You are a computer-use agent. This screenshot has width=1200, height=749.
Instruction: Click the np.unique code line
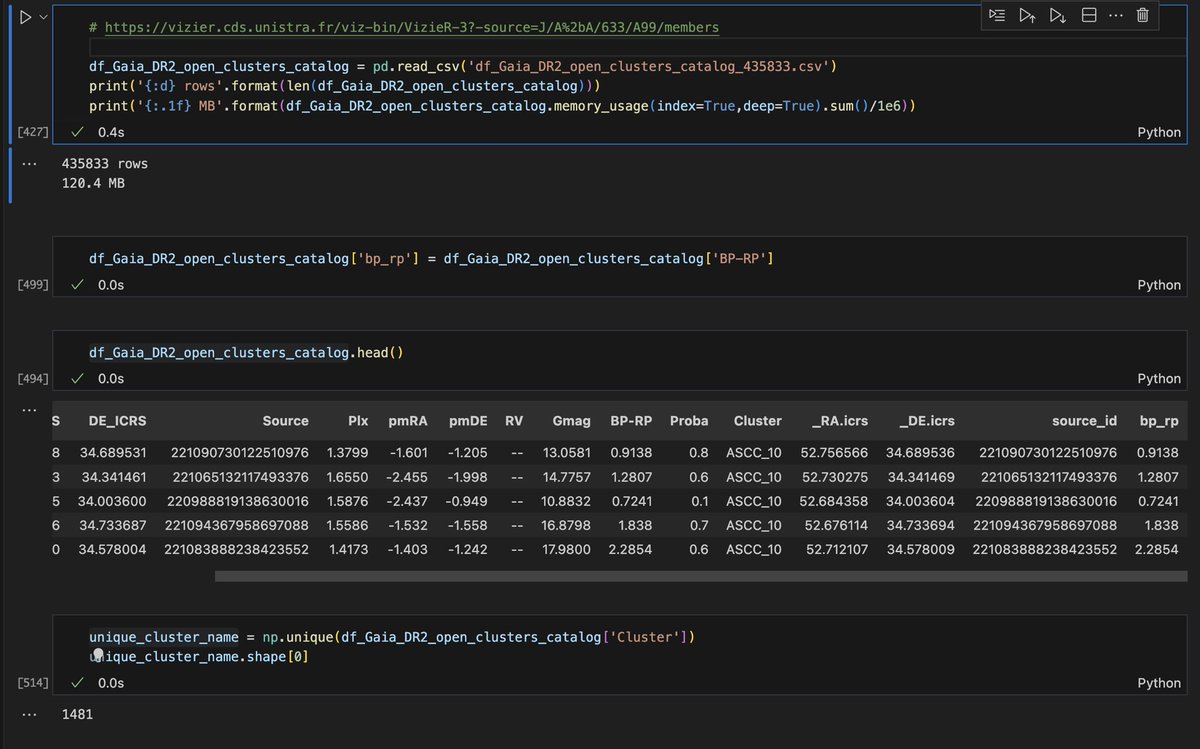391,637
